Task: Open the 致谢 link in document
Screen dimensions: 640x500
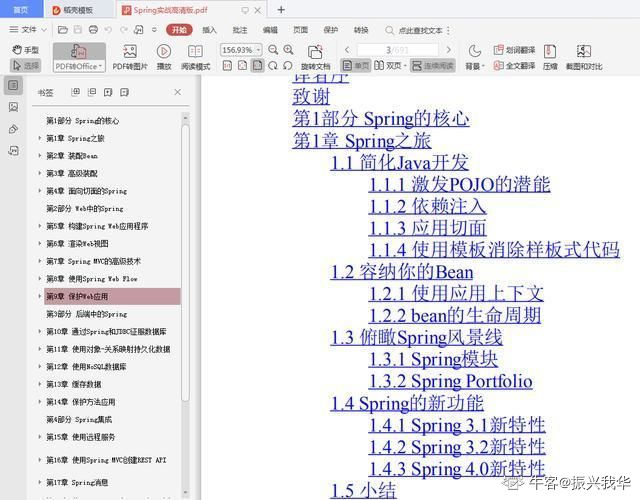Action: (x=311, y=97)
